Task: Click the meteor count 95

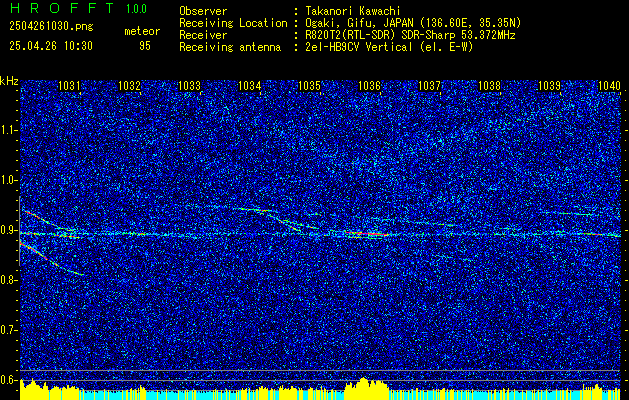Action: 145,46
